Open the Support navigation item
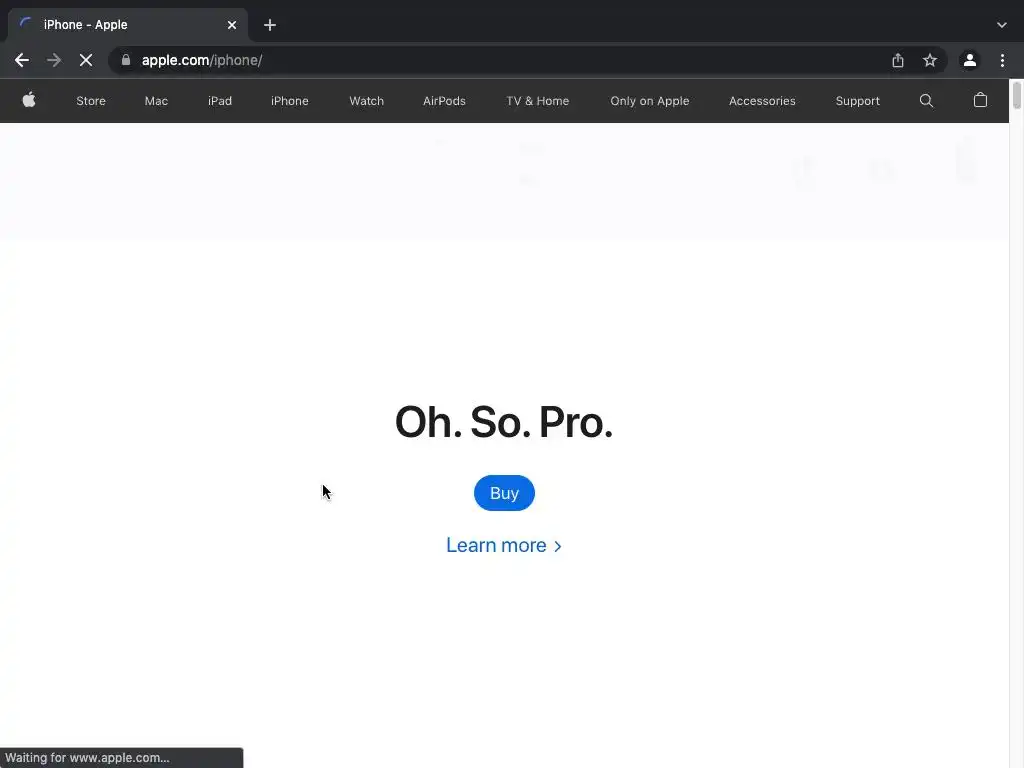 pyautogui.click(x=857, y=101)
